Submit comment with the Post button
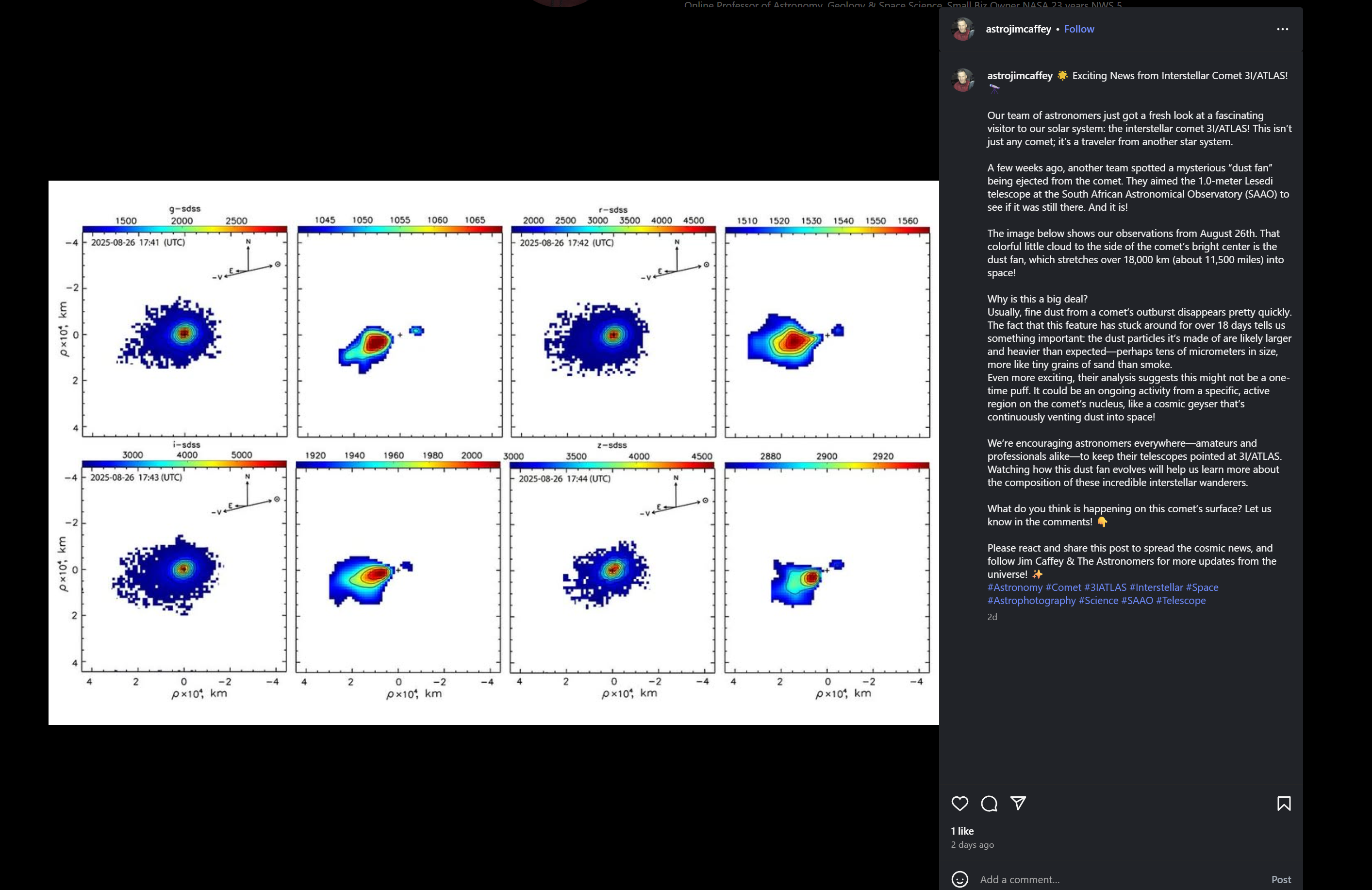This screenshot has width=1372, height=890. 1281,879
